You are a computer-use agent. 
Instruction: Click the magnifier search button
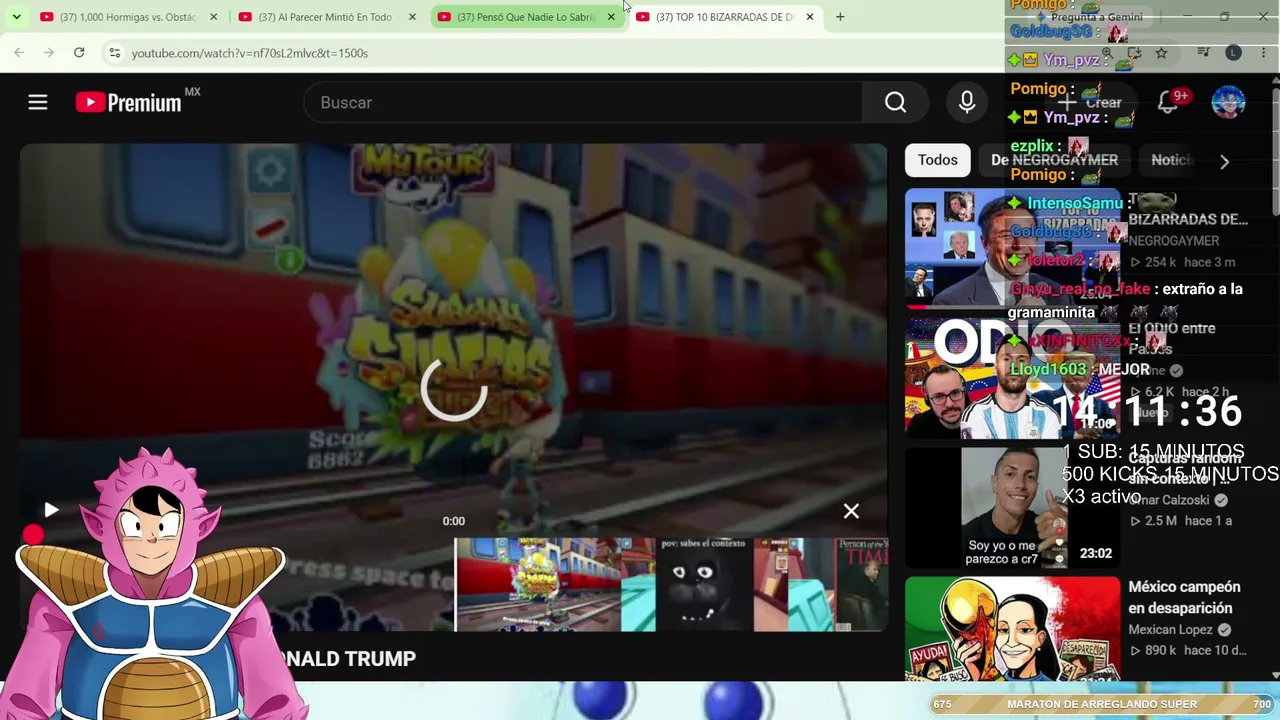coord(895,102)
